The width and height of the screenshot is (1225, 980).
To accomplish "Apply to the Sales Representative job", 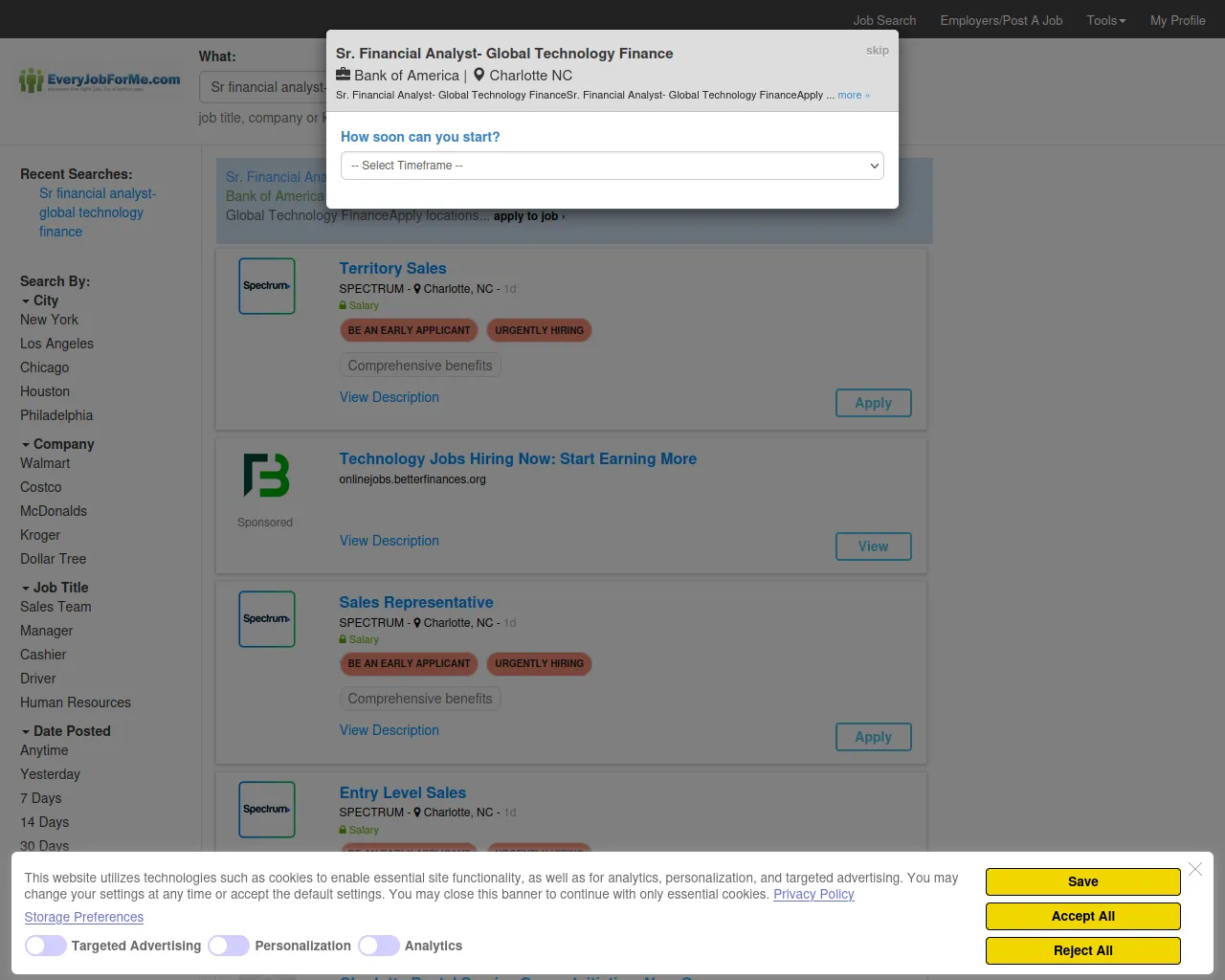I will click(874, 737).
